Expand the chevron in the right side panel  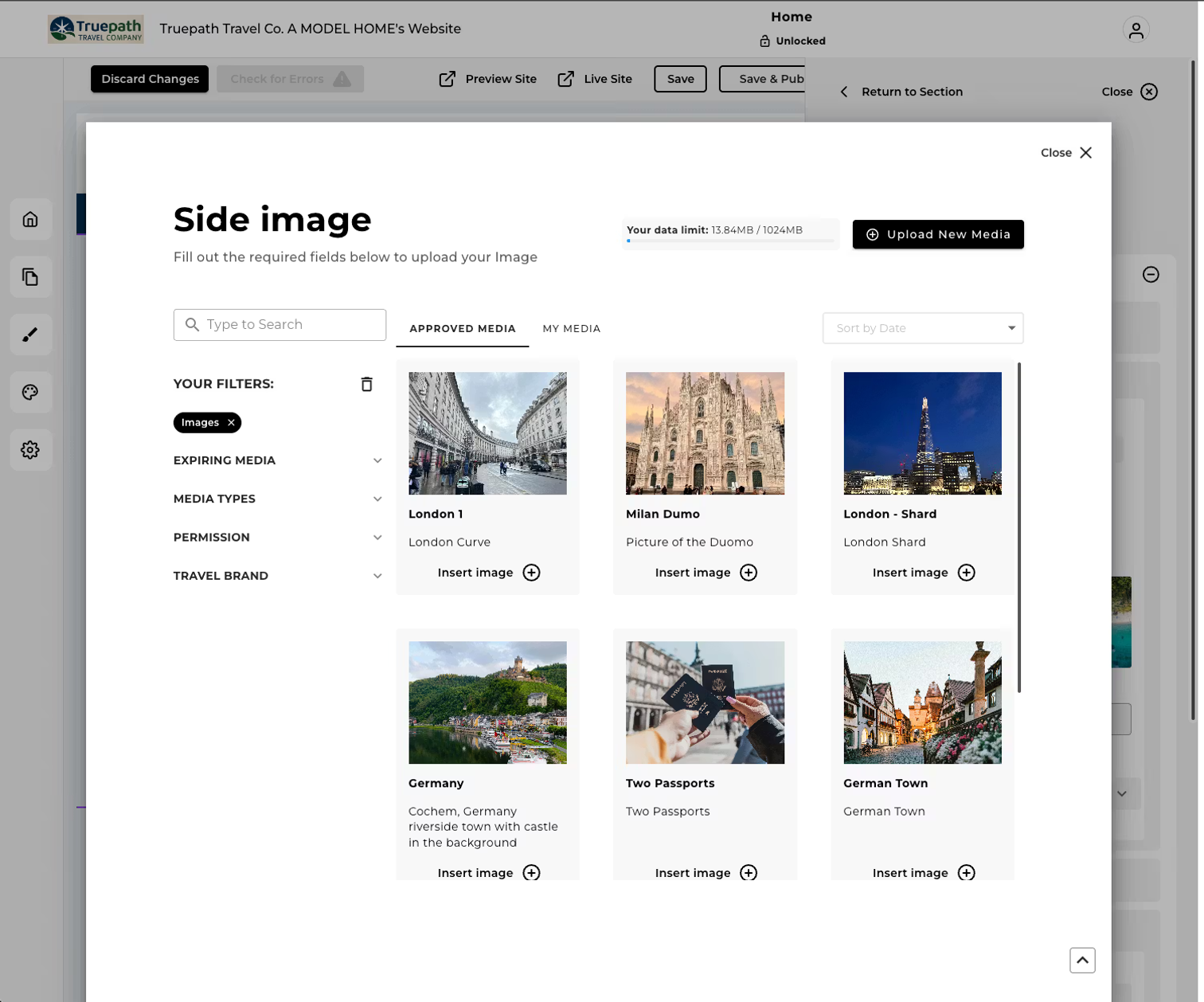(x=1121, y=793)
